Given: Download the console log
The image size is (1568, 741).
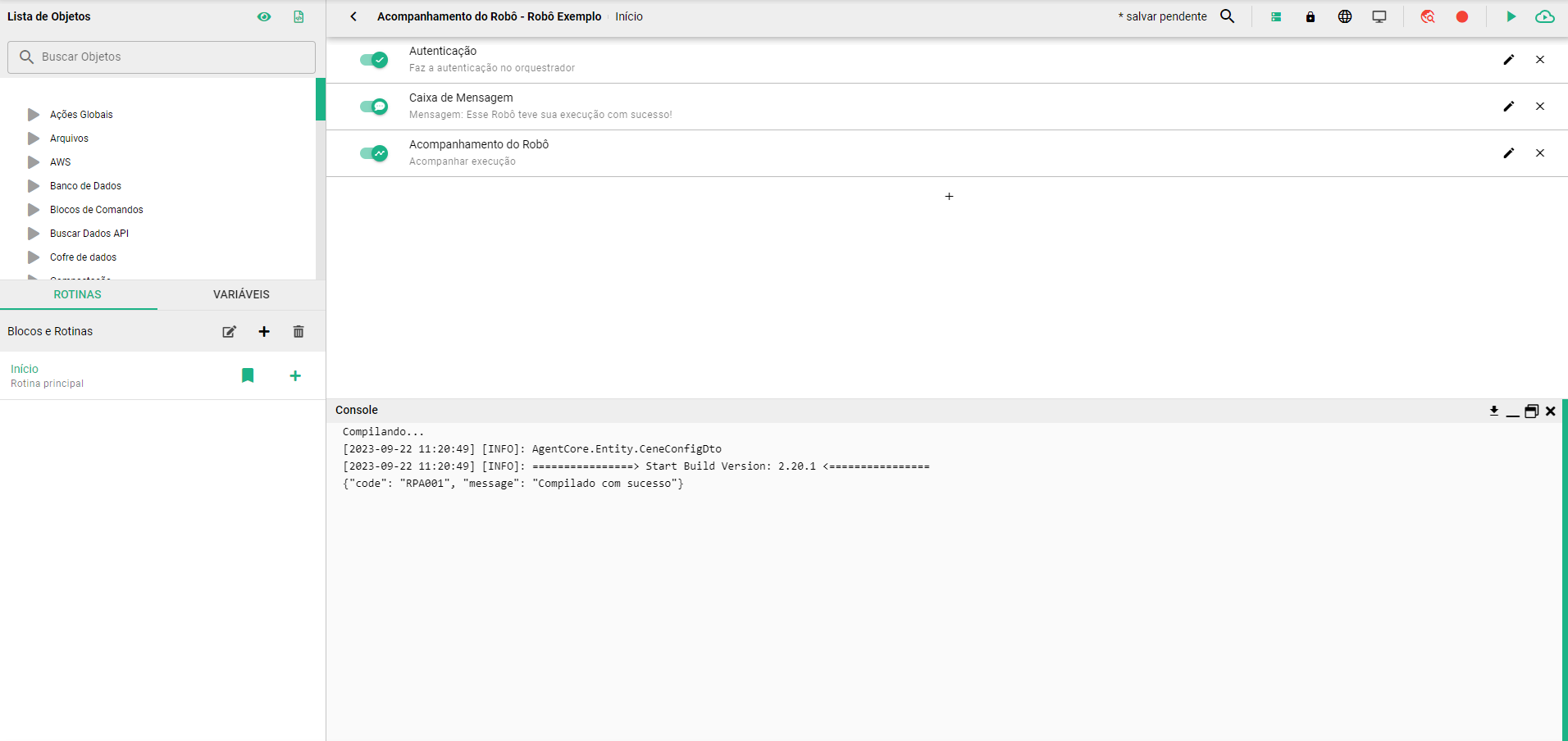Looking at the screenshot, I should (1493, 411).
